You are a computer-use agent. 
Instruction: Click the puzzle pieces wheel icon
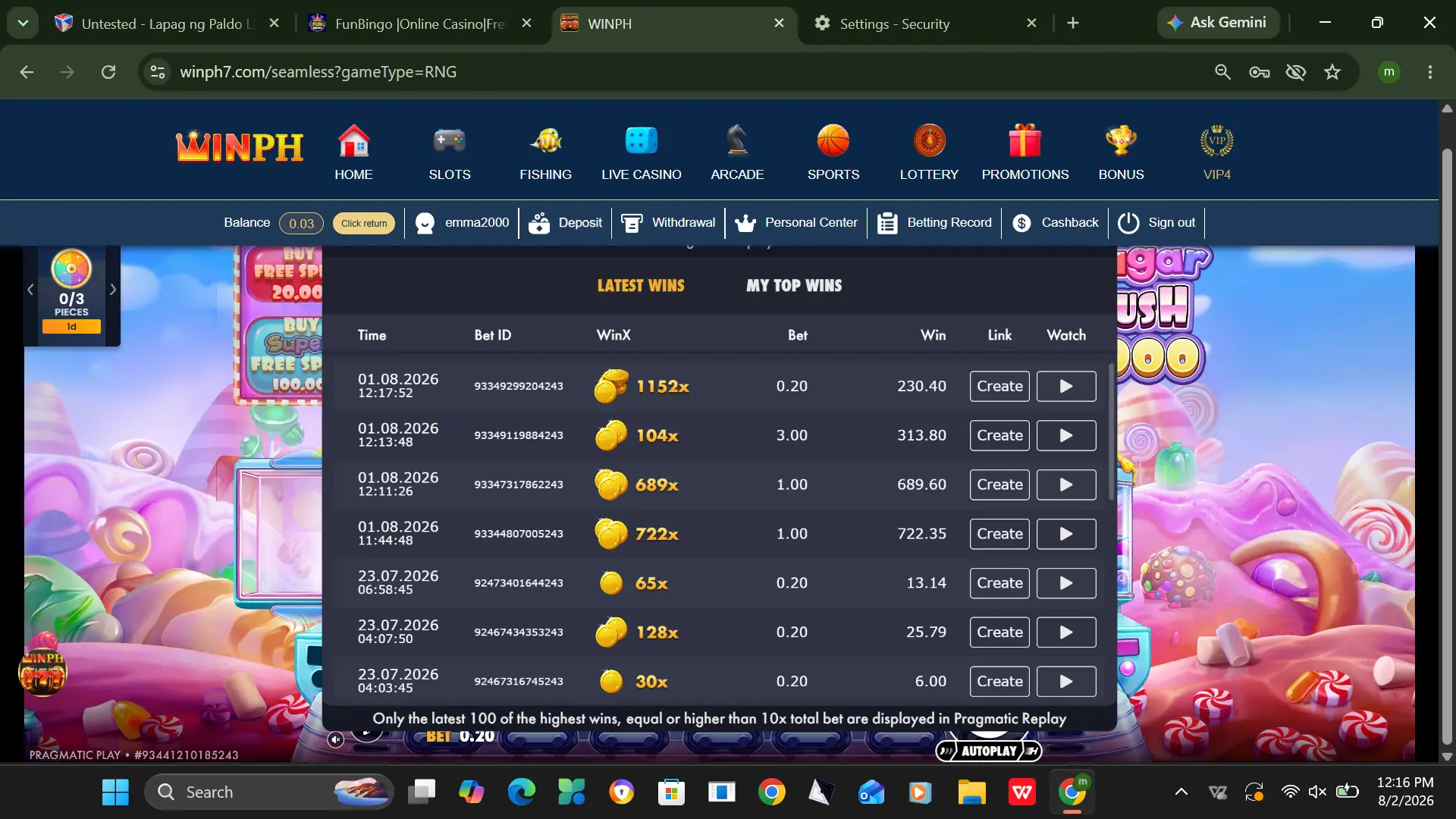click(x=71, y=268)
